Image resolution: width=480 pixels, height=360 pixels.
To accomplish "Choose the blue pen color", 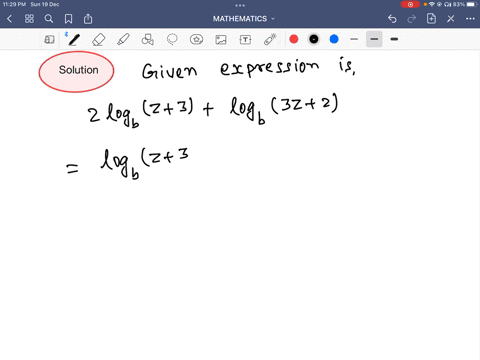I will (334, 39).
